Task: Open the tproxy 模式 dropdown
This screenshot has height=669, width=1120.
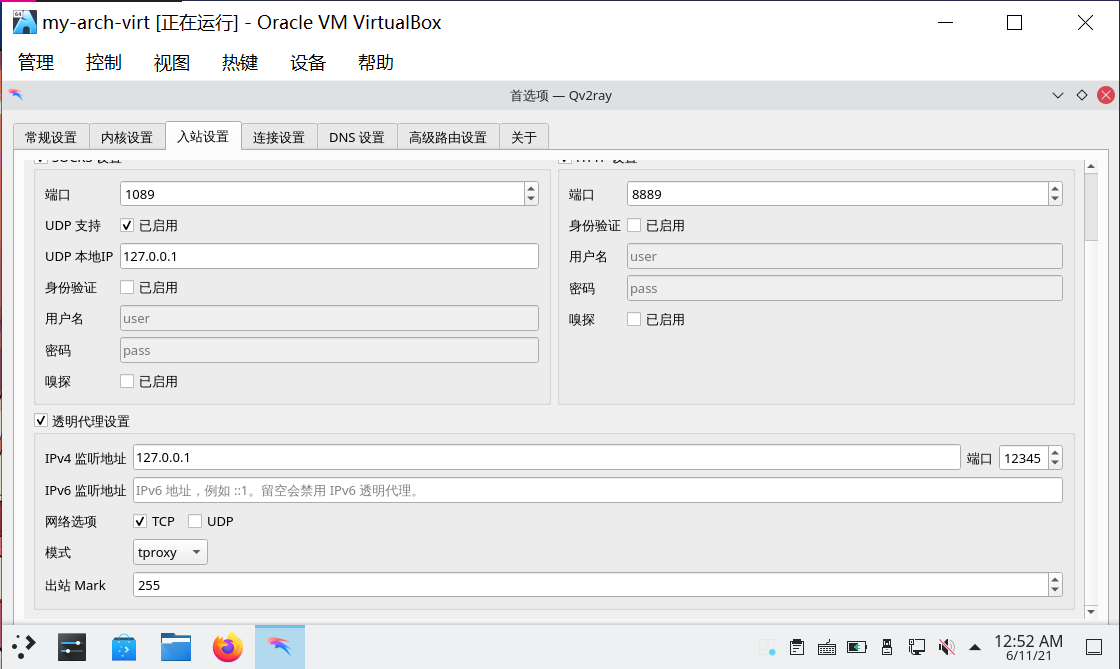Action: point(170,551)
